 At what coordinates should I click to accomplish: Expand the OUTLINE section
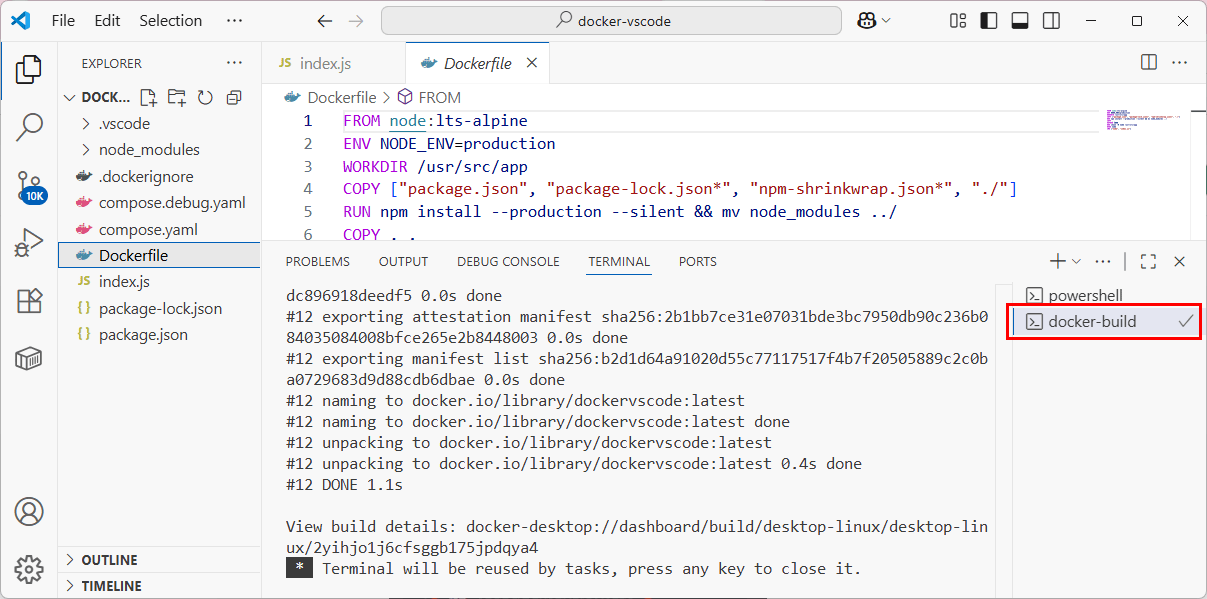coord(109,560)
